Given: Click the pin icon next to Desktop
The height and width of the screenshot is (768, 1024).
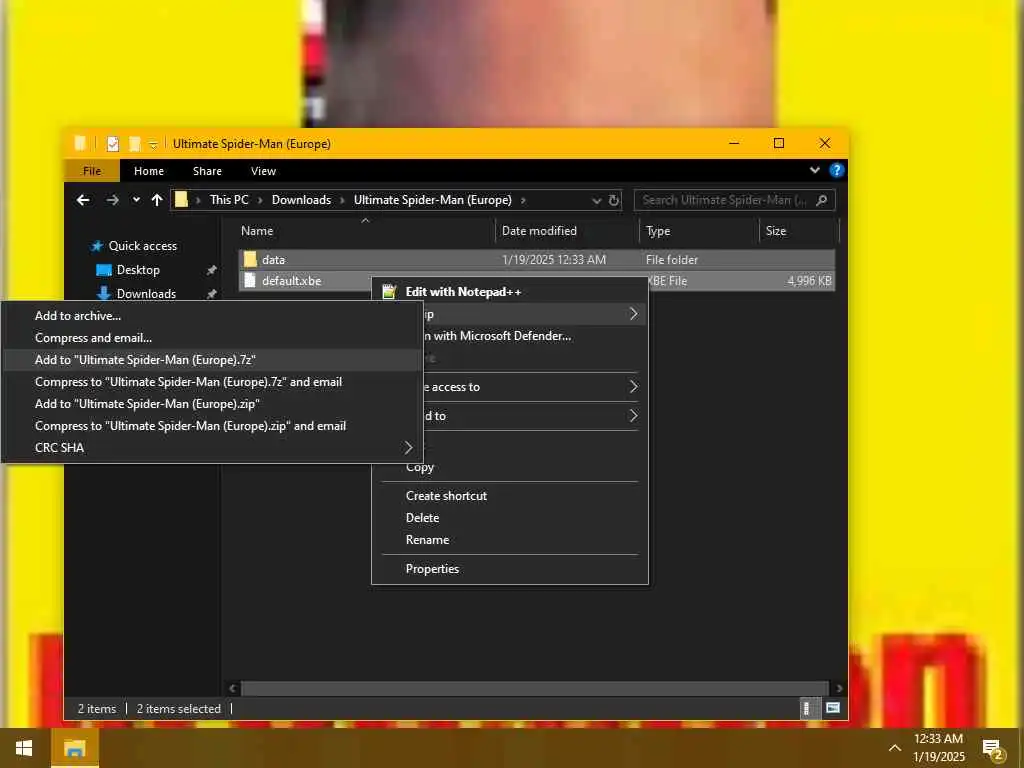Looking at the screenshot, I should pyautogui.click(x=211, y=270).
